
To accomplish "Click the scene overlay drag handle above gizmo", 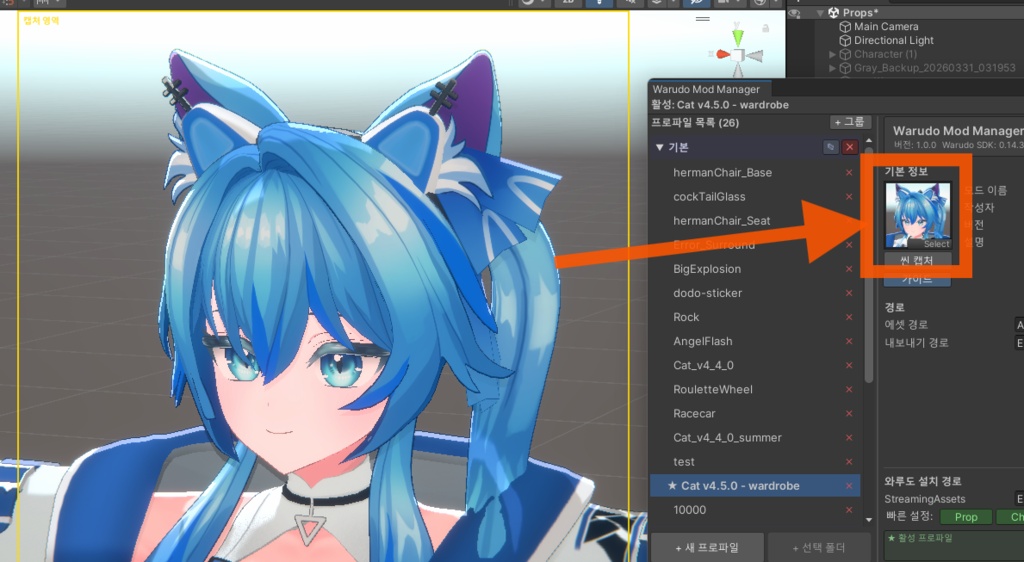I will [703, 19].
